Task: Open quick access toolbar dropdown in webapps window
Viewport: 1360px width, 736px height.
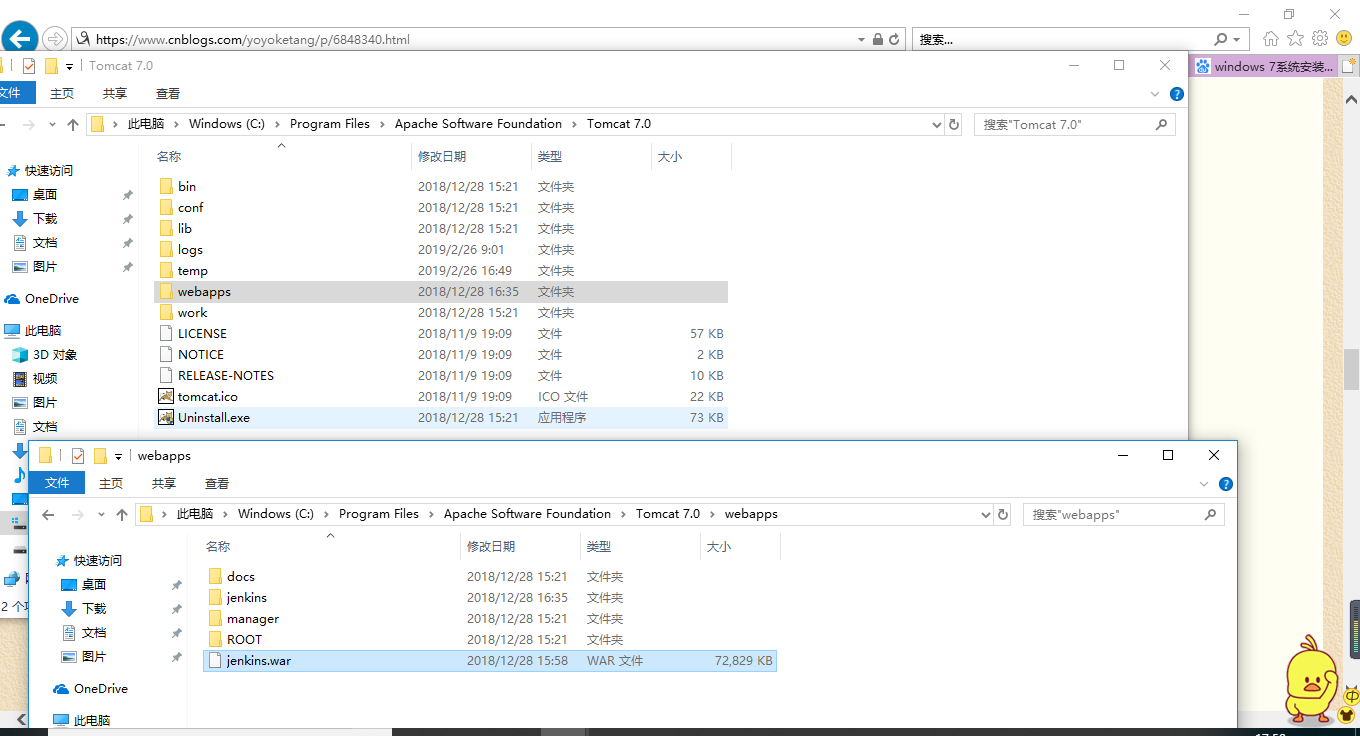Action: [x=118, y=457]
